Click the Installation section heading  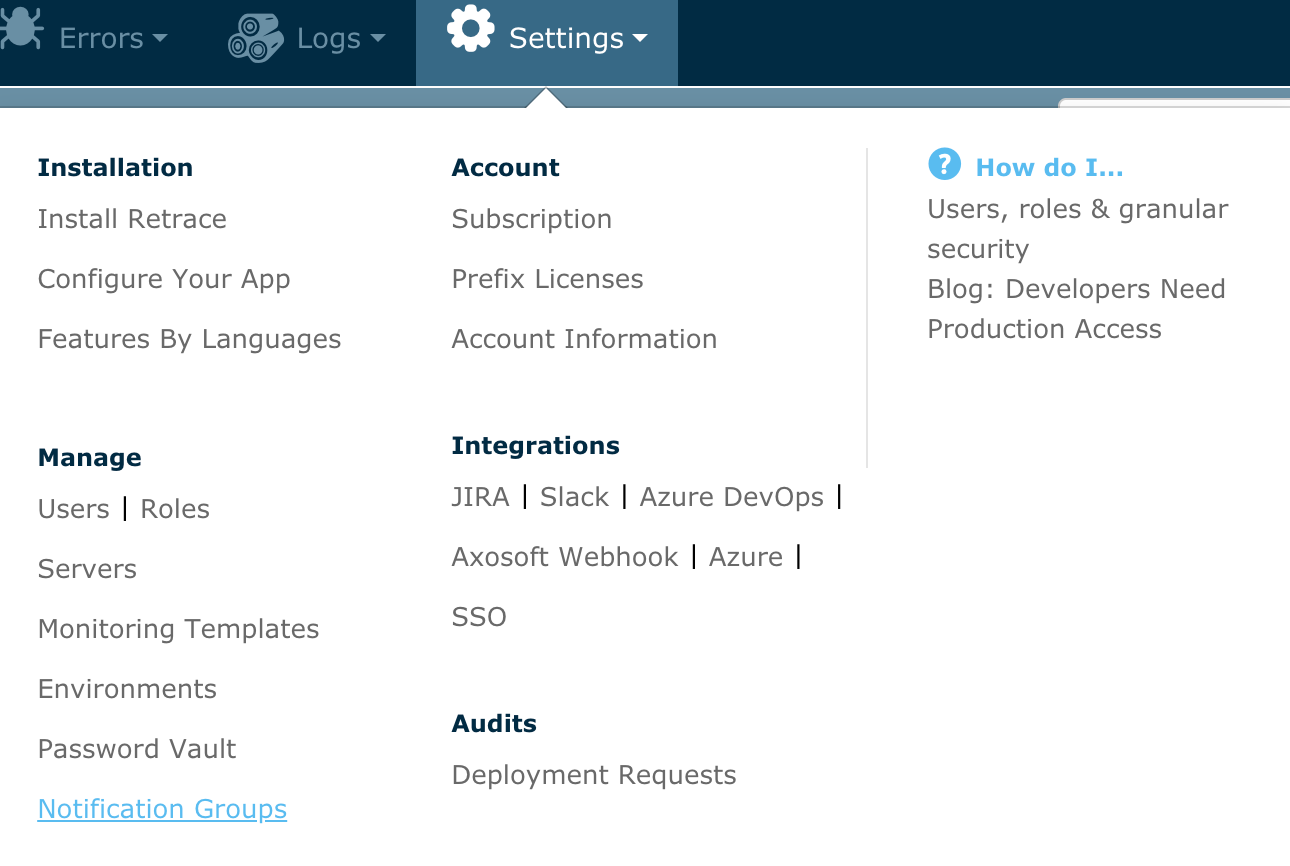pos(115,167)
